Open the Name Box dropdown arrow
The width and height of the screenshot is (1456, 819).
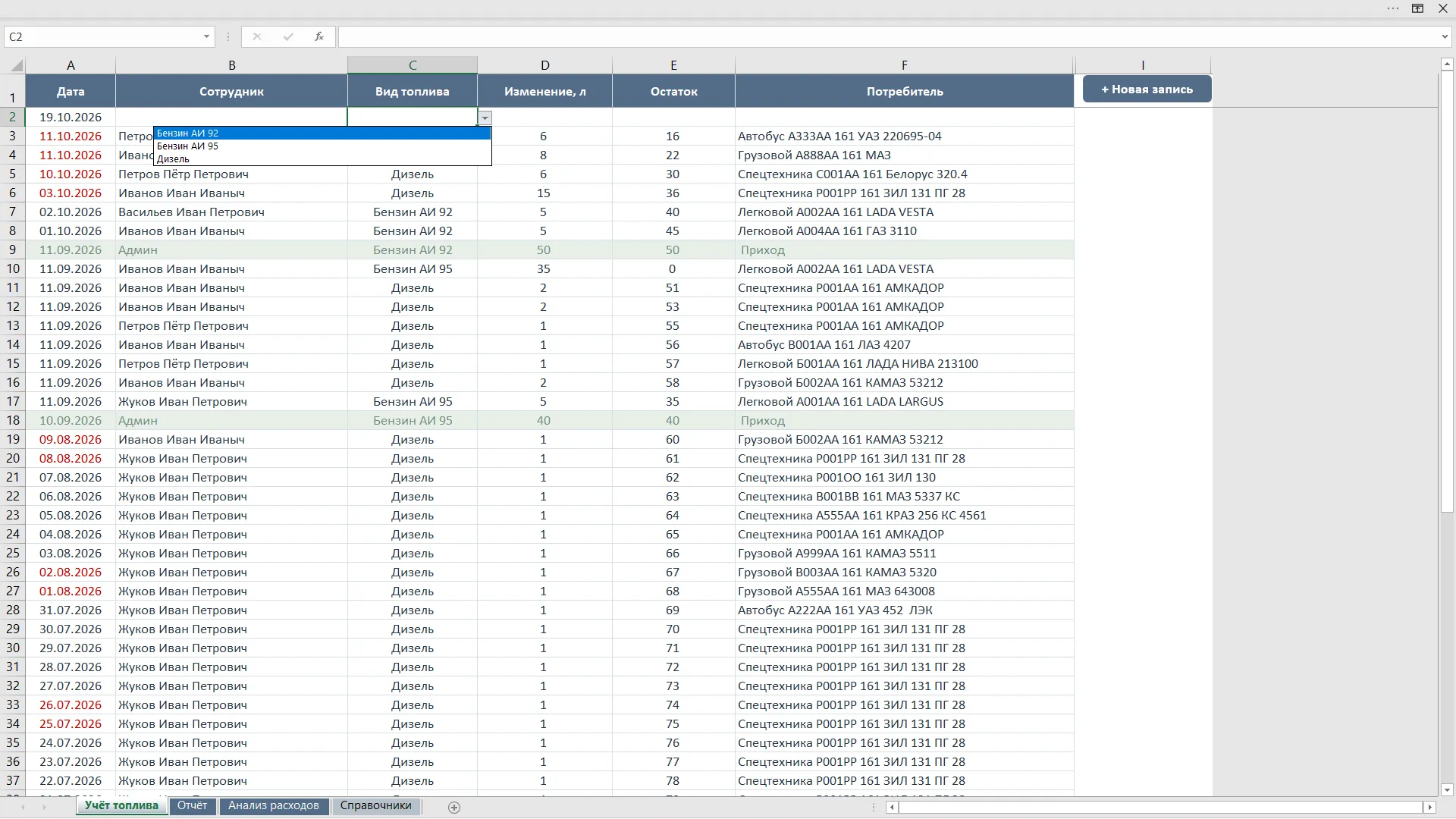pos(206,36)
